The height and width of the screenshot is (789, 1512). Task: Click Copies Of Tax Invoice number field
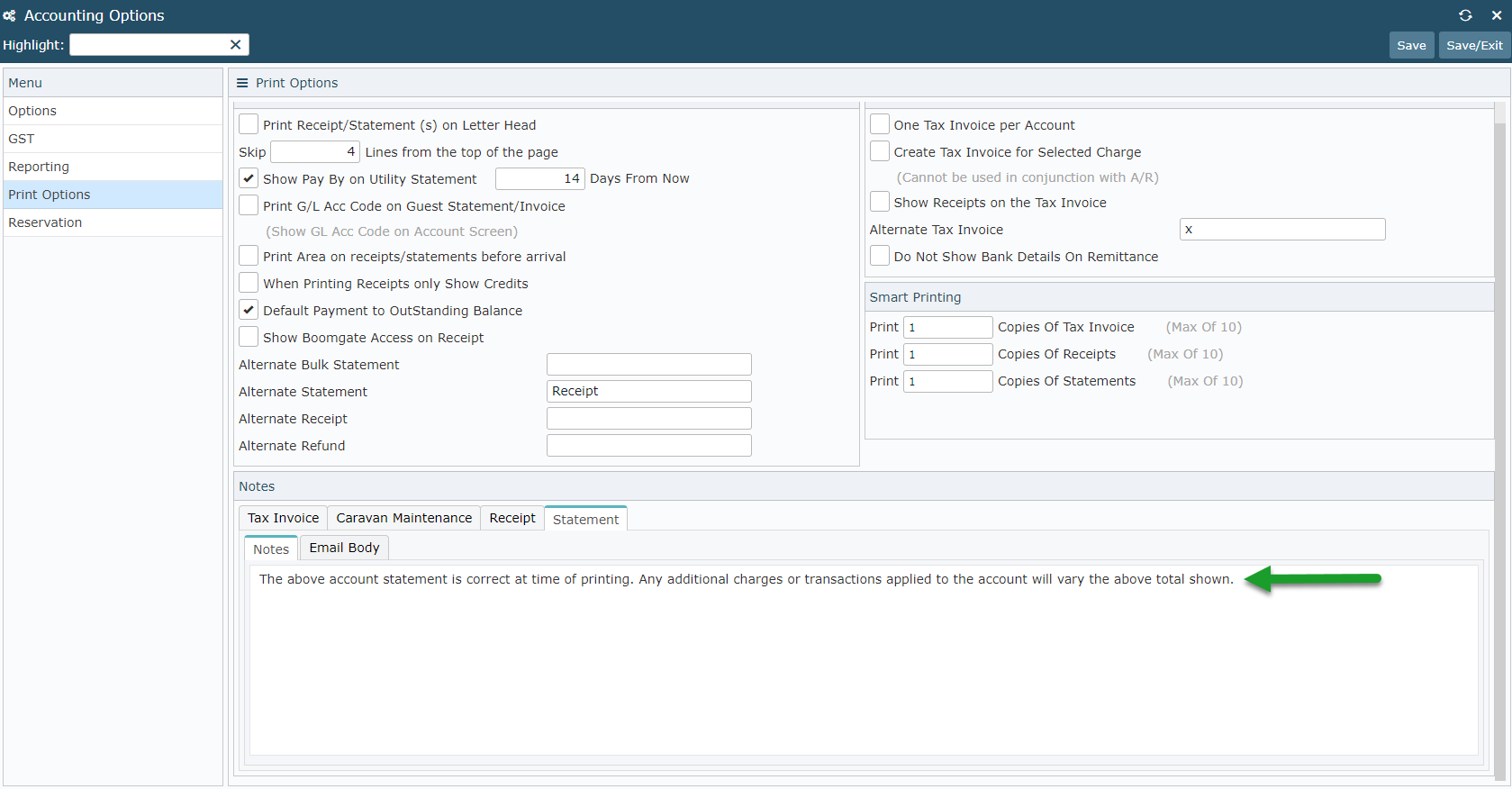(x=947, y=327)
